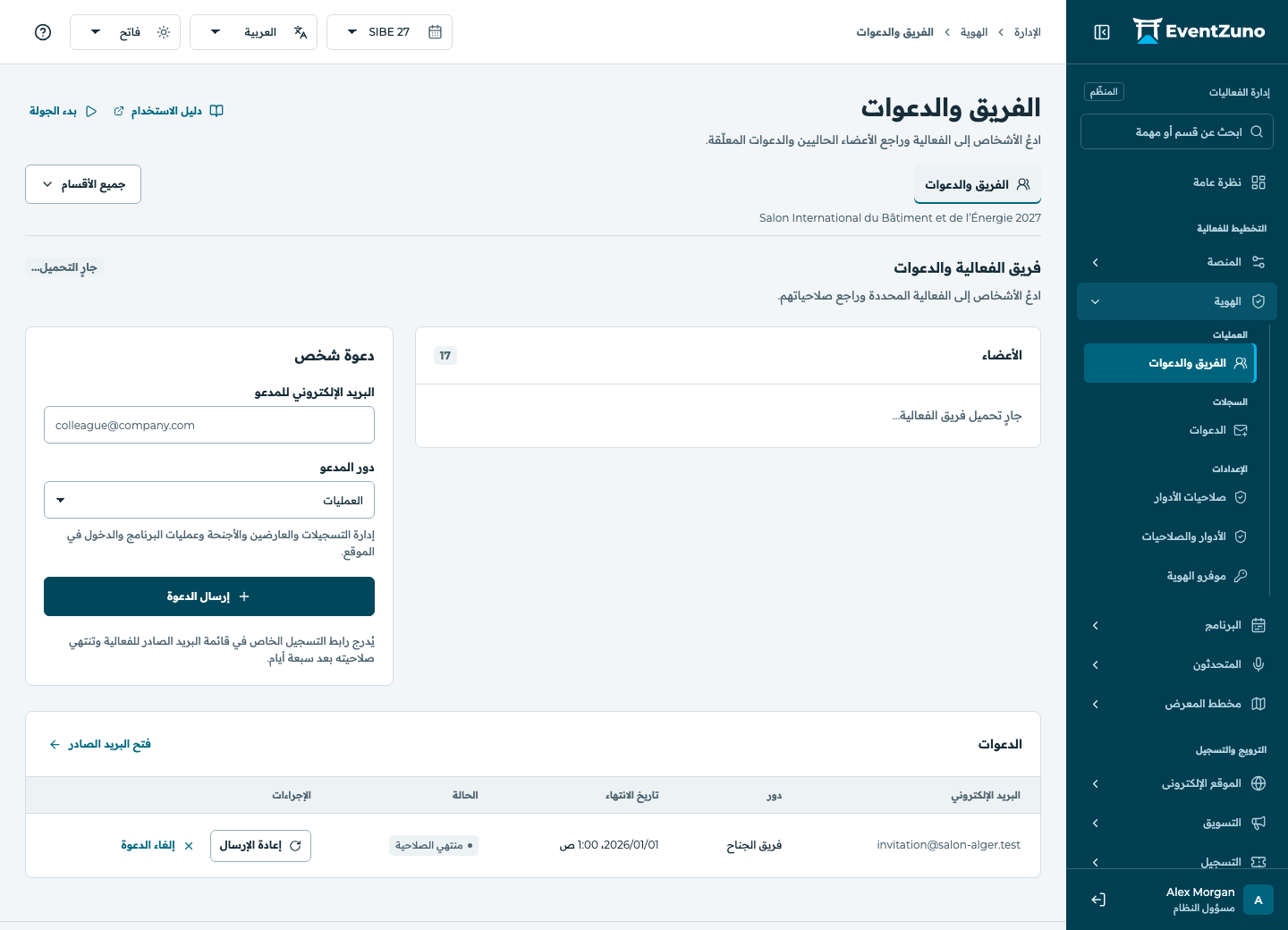This screenshot has height=930, width=1288.
Task: Open the SIBE 27 event dropdown
Action: click(390, 32)
